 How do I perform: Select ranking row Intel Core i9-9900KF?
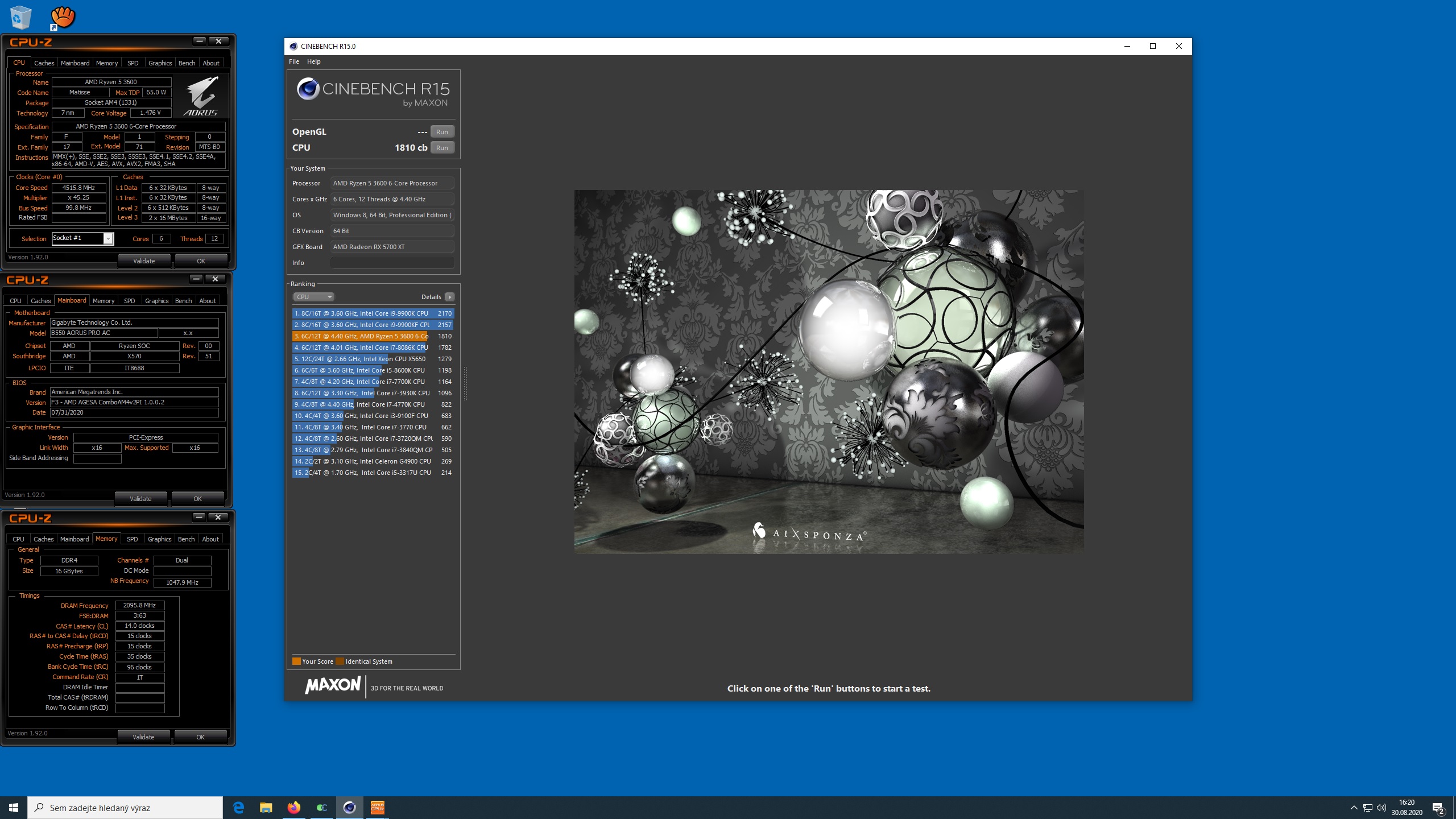click(373, 325)
